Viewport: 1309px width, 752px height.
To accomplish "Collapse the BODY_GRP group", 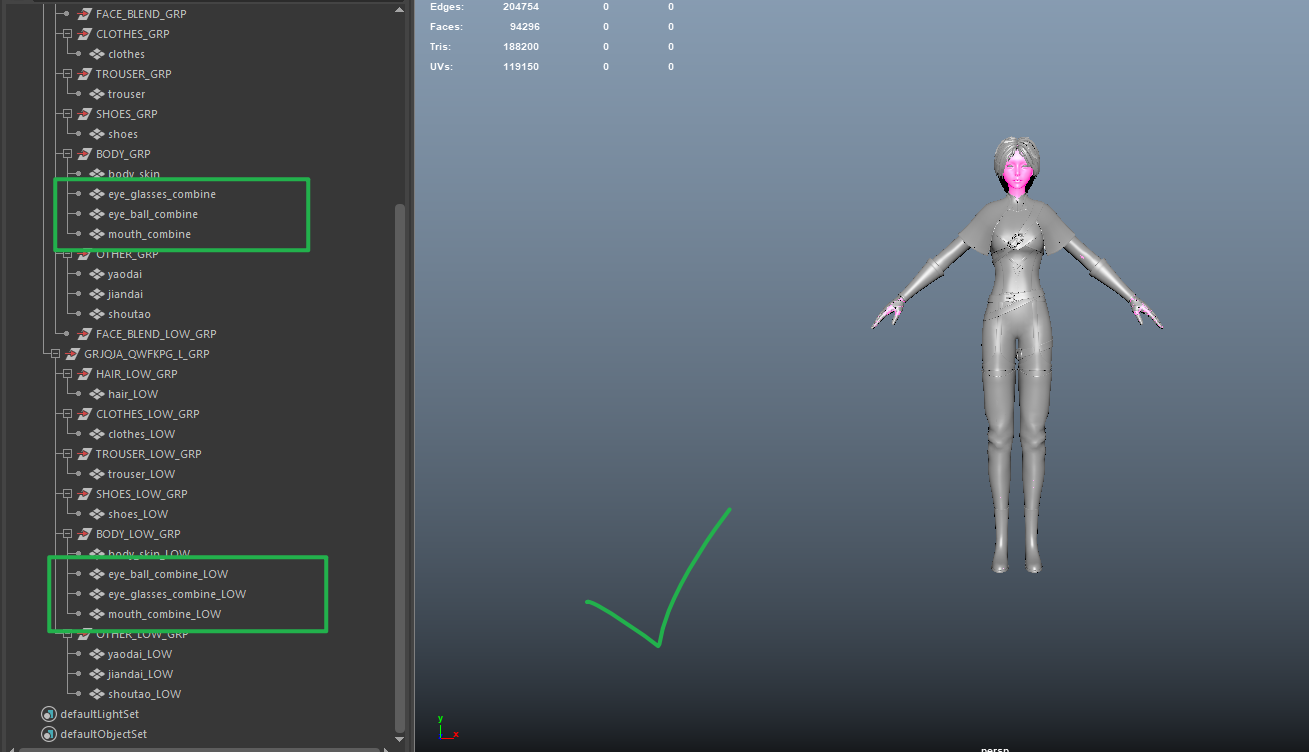I will 66,154.
